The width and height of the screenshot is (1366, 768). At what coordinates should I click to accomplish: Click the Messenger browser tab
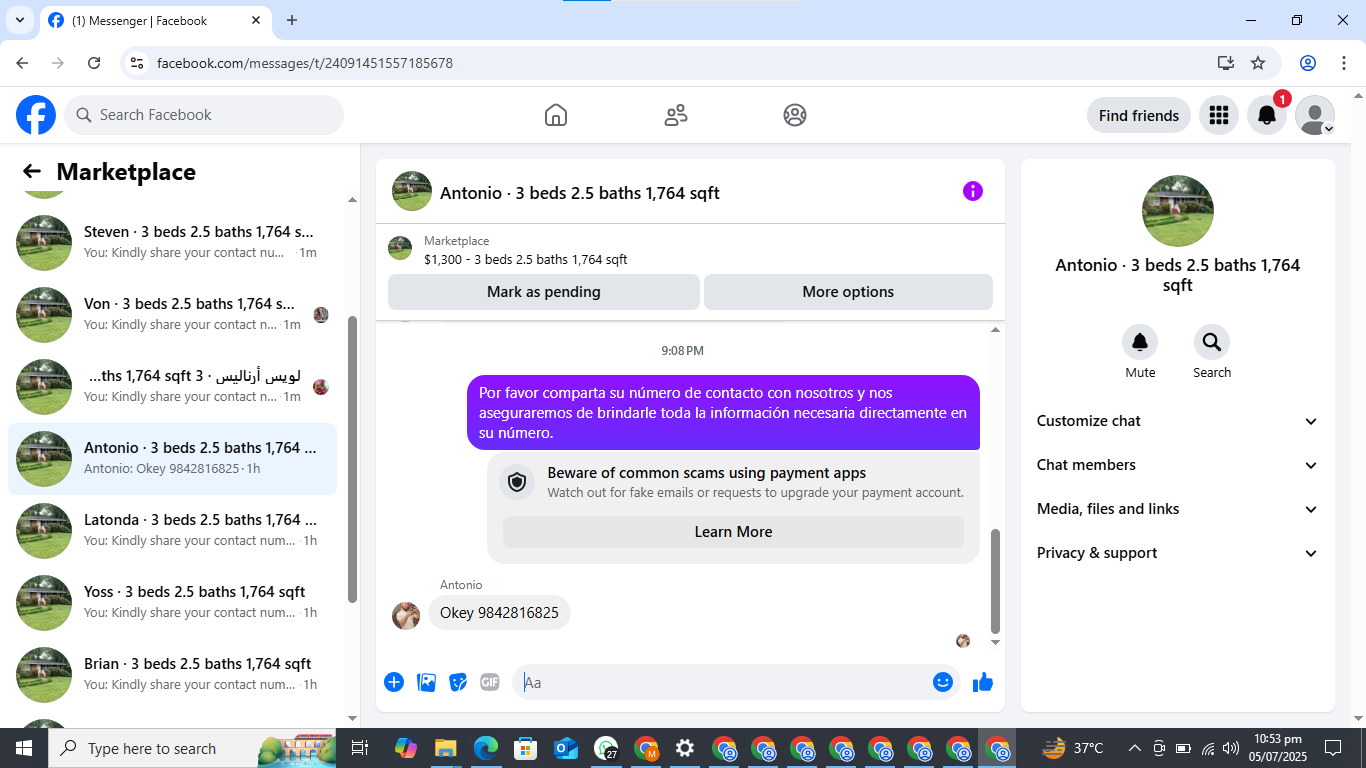(x=156, y=20)
